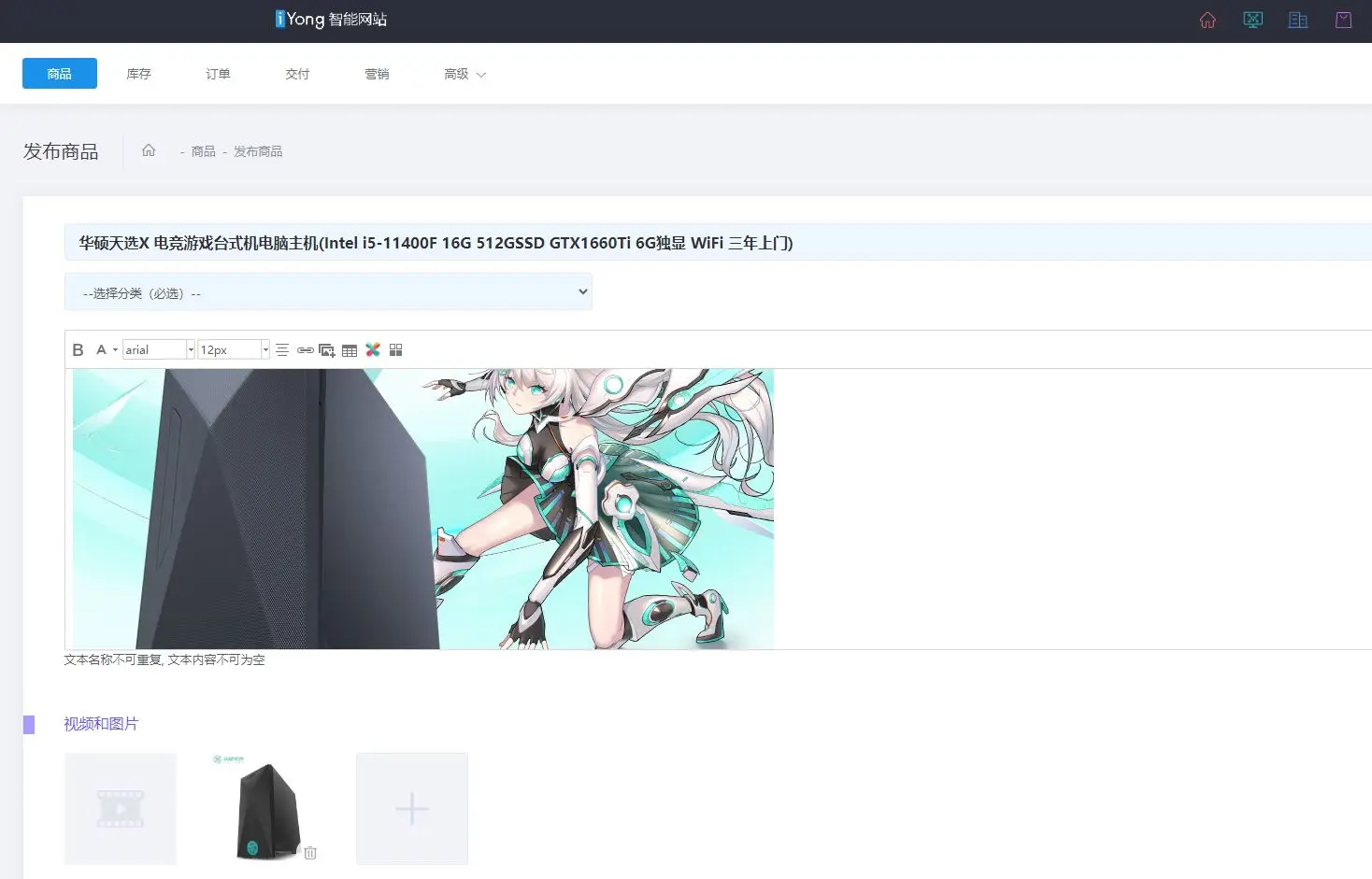The image size is (1372, 879).
Task: Delete the uploaded computer product image
Action: point(310,853)
